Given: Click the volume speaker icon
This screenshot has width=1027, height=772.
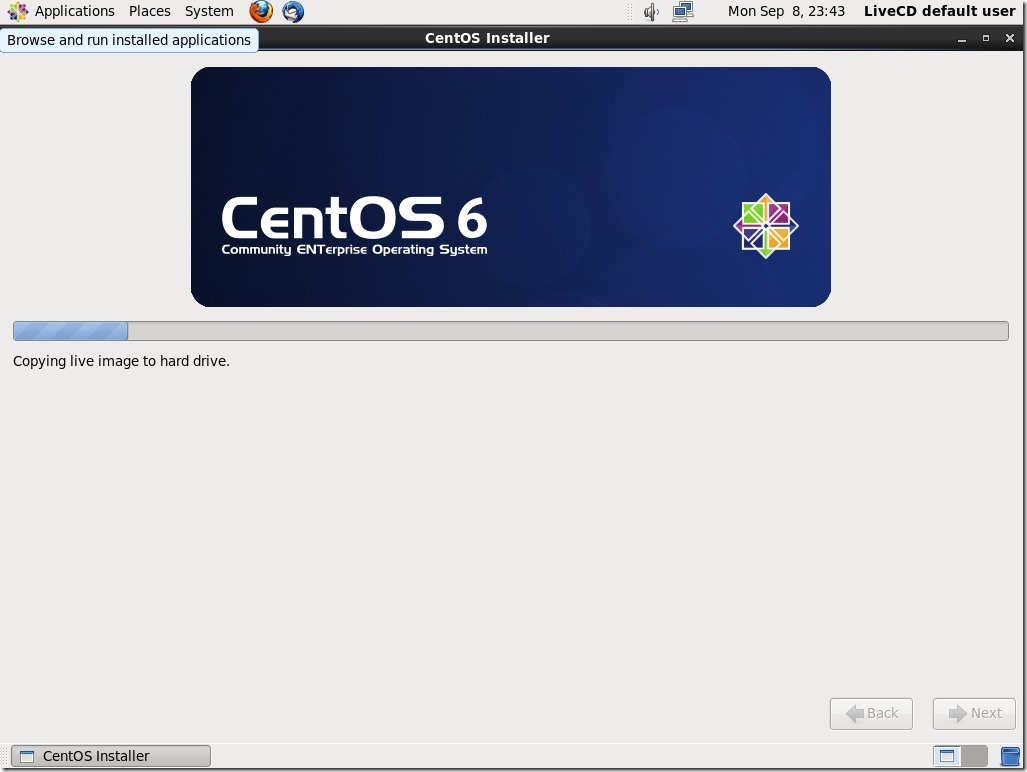Looking at the screenshot, I should 651,12.
